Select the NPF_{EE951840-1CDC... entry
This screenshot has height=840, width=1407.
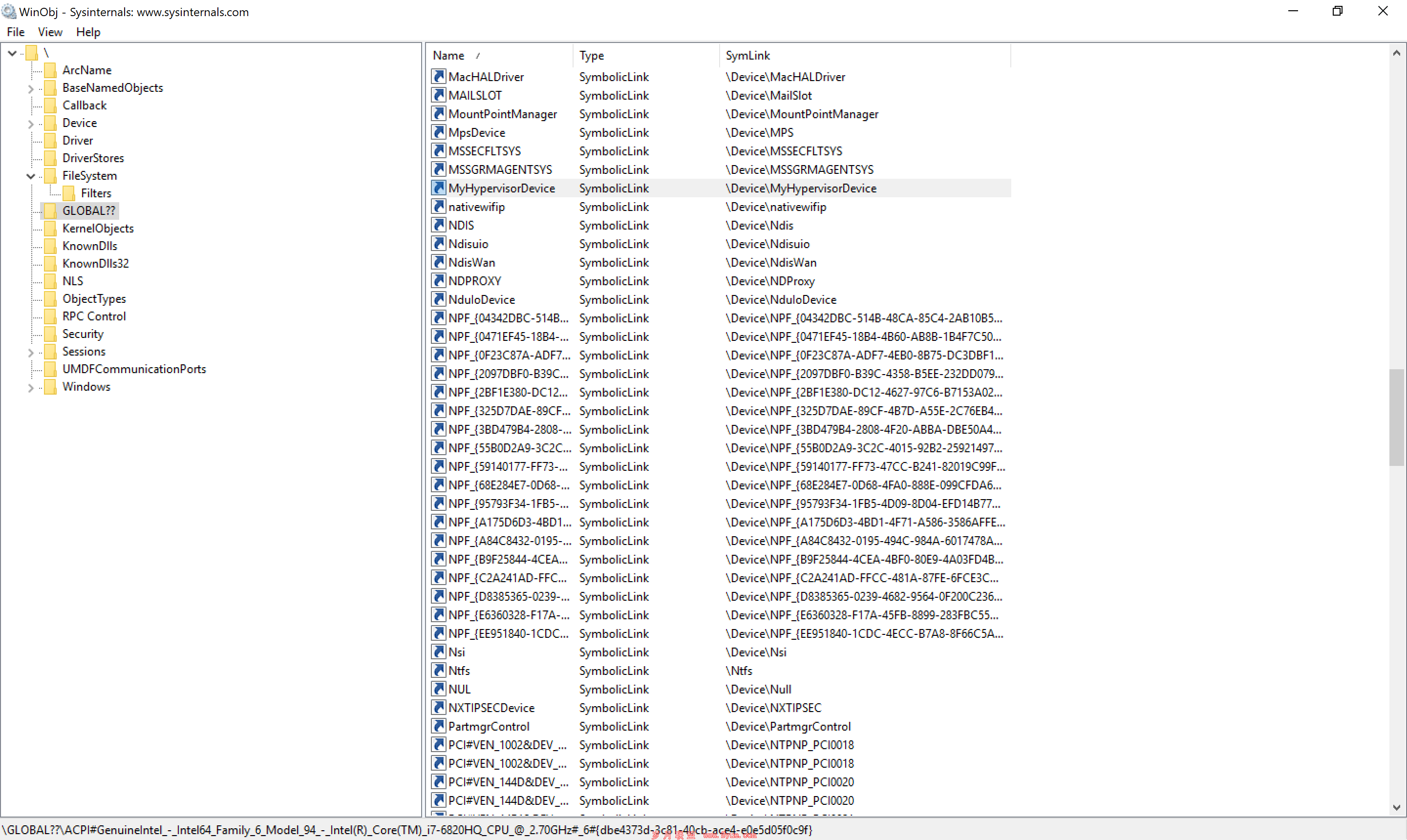(x=509, y=633)
